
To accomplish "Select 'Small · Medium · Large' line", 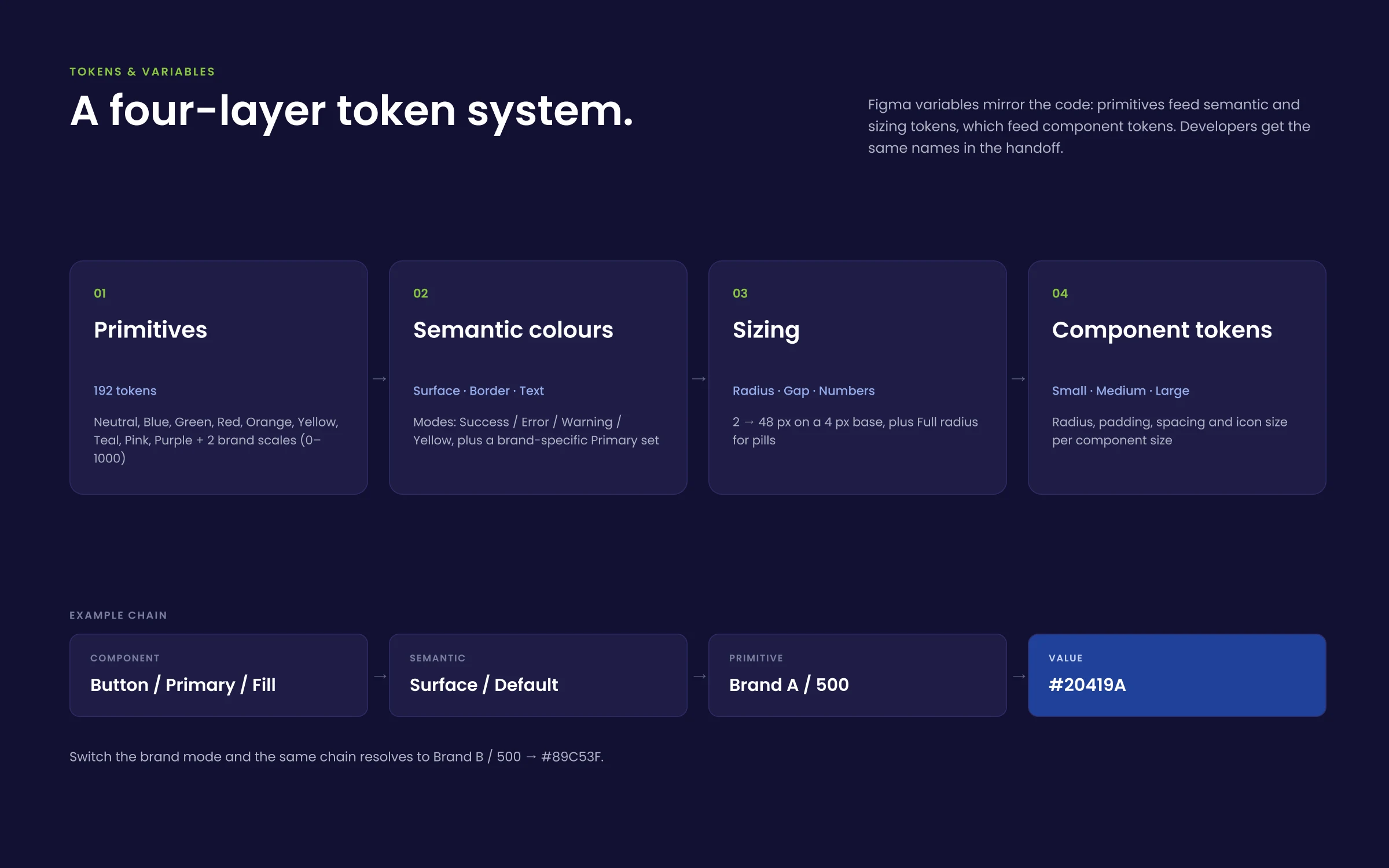I will click(x=1120, y=391).
